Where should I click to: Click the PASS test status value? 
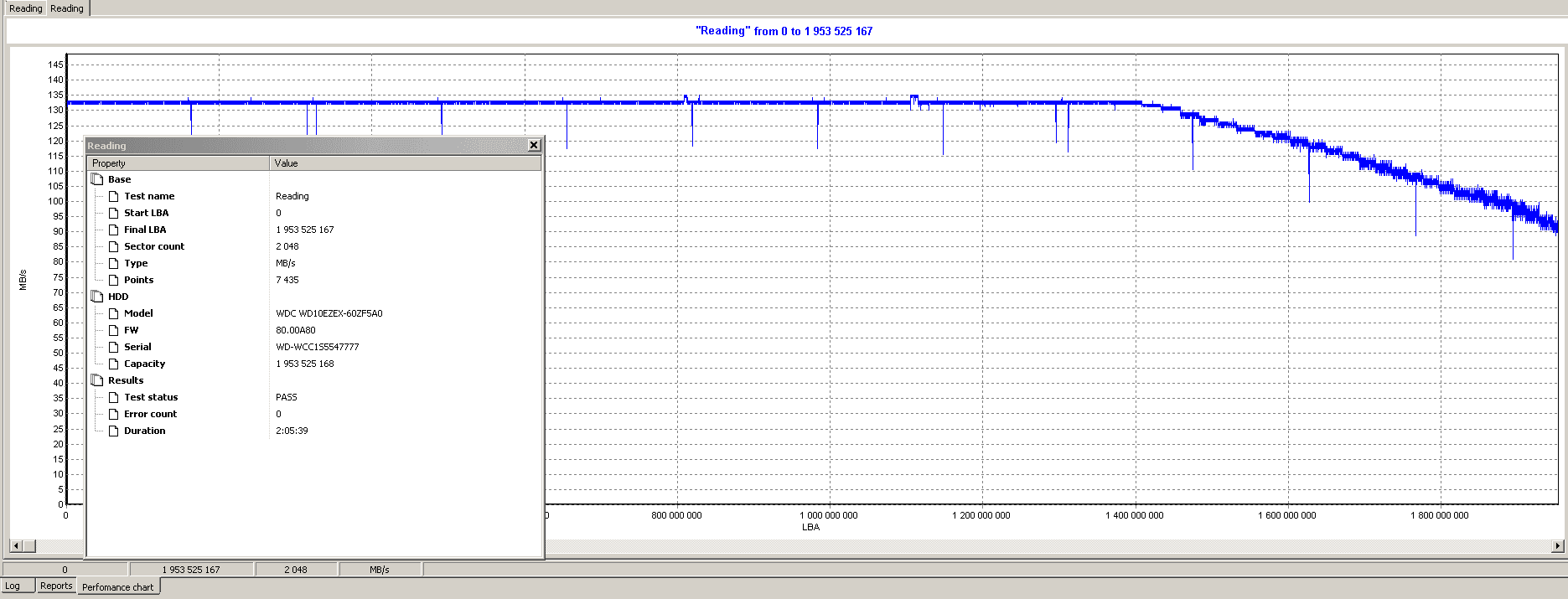point(286,397)
